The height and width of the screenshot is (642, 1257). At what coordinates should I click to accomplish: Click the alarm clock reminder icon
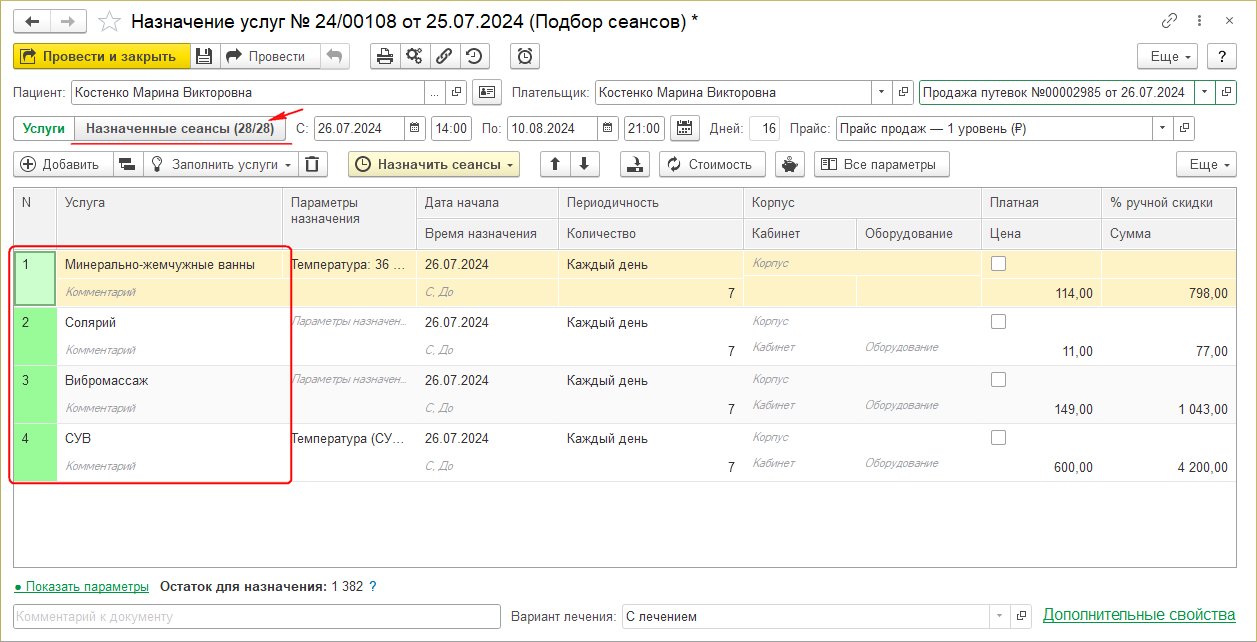click(525, 57)
